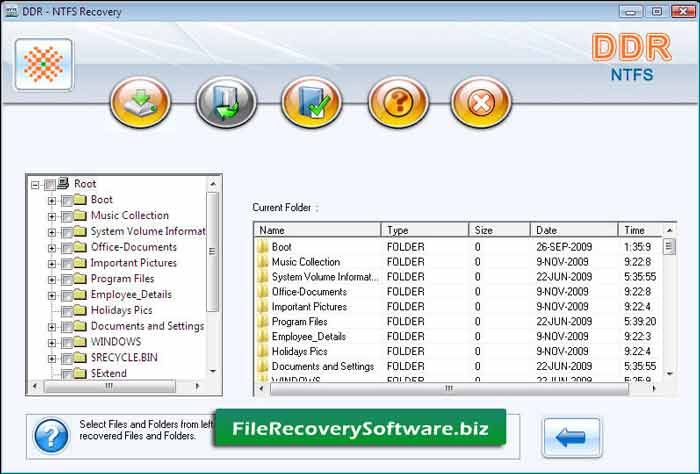
Task: Click FOLDER type in Holidays Pics row
Action: 405,351
